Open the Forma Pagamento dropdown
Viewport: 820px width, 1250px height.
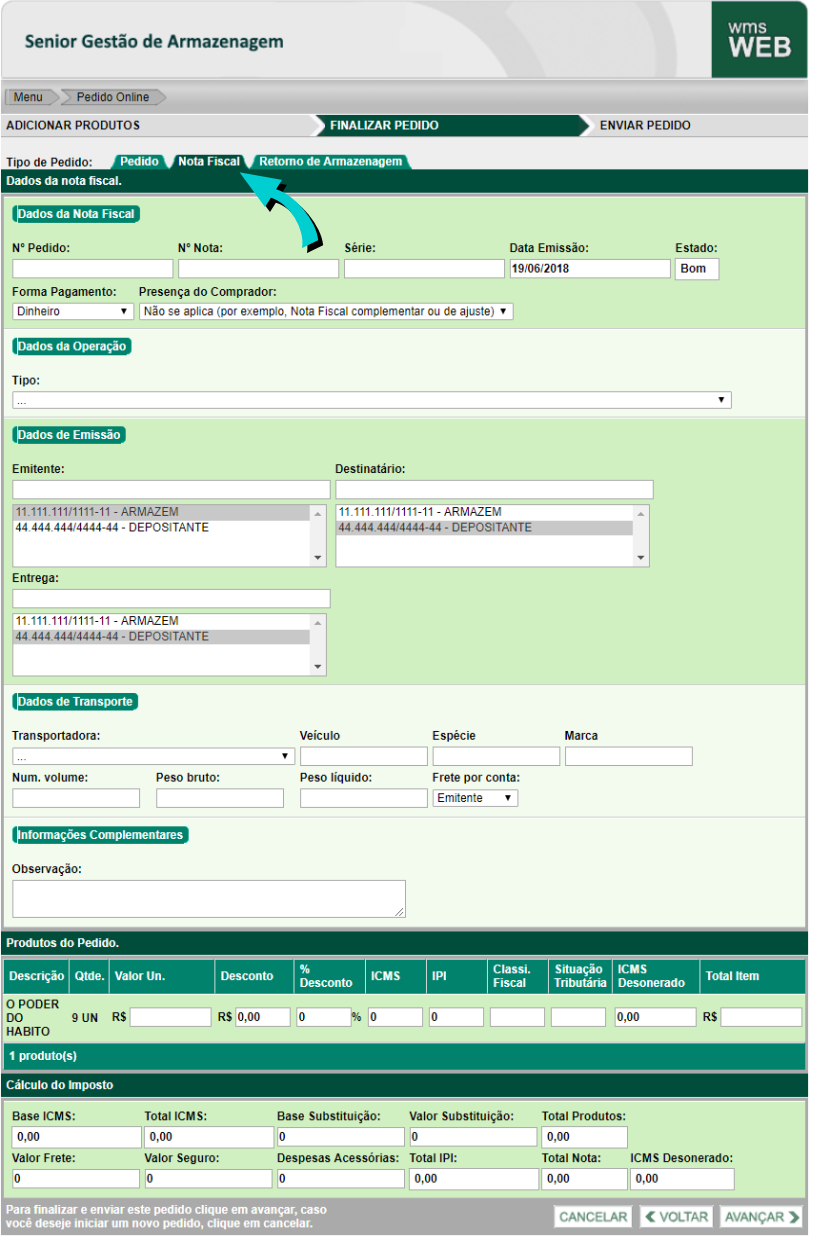[x=73, y=311]
